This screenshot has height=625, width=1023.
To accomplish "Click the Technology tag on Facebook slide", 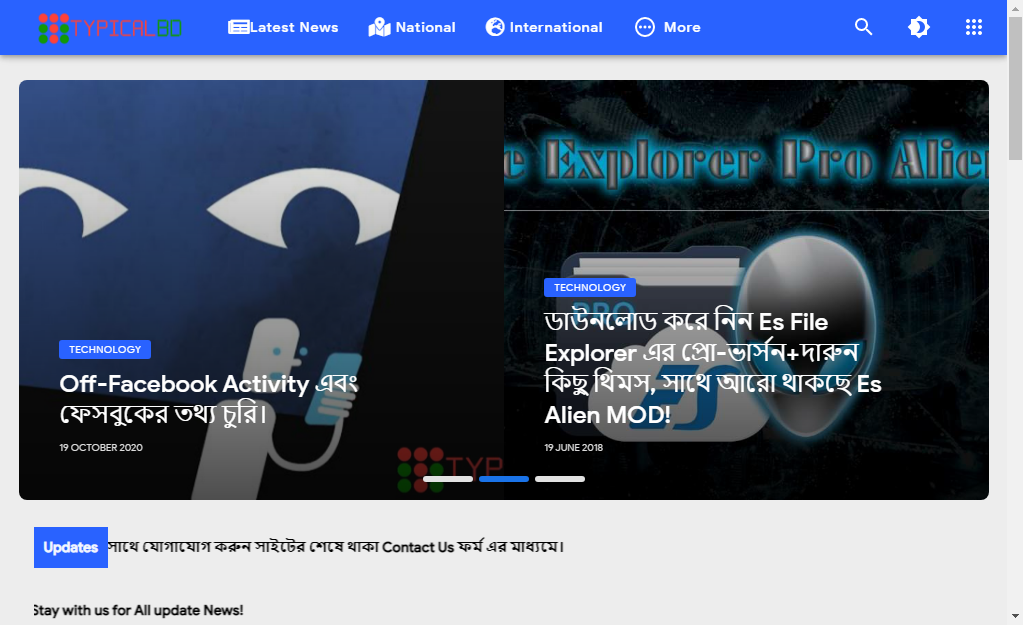I will [x=105, y=350].
